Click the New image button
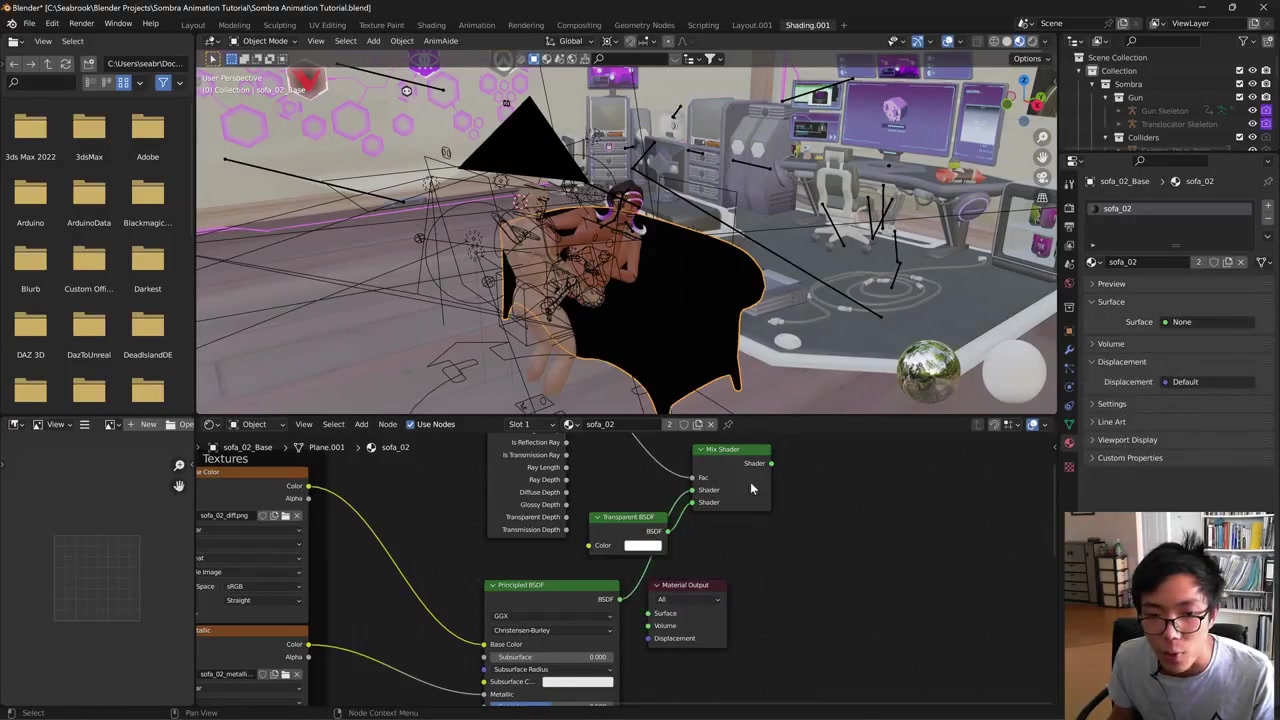 pyautogui.click(x=141, y=424)
